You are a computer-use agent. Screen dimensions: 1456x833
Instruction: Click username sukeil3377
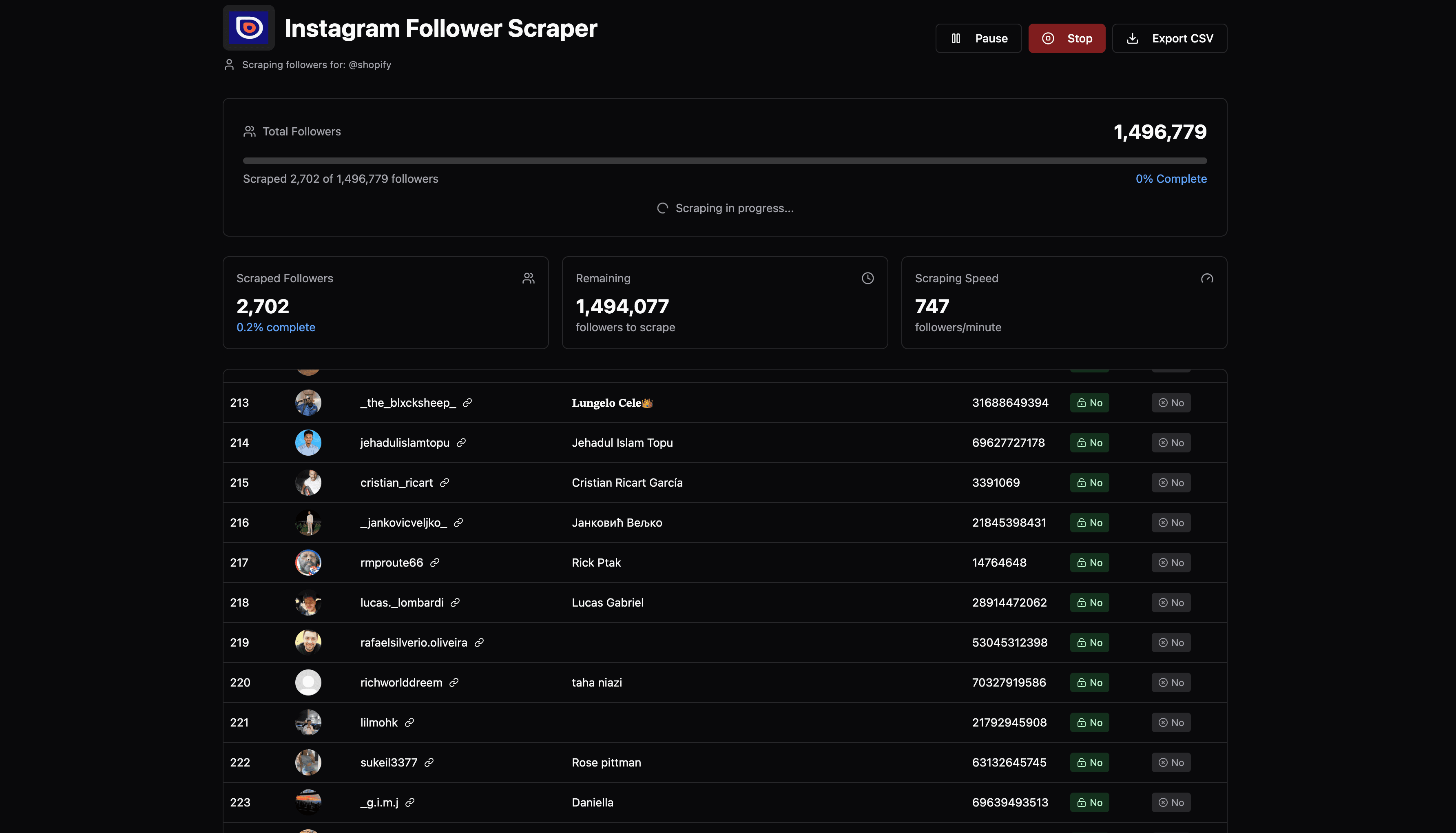click(x=389, y=762)
